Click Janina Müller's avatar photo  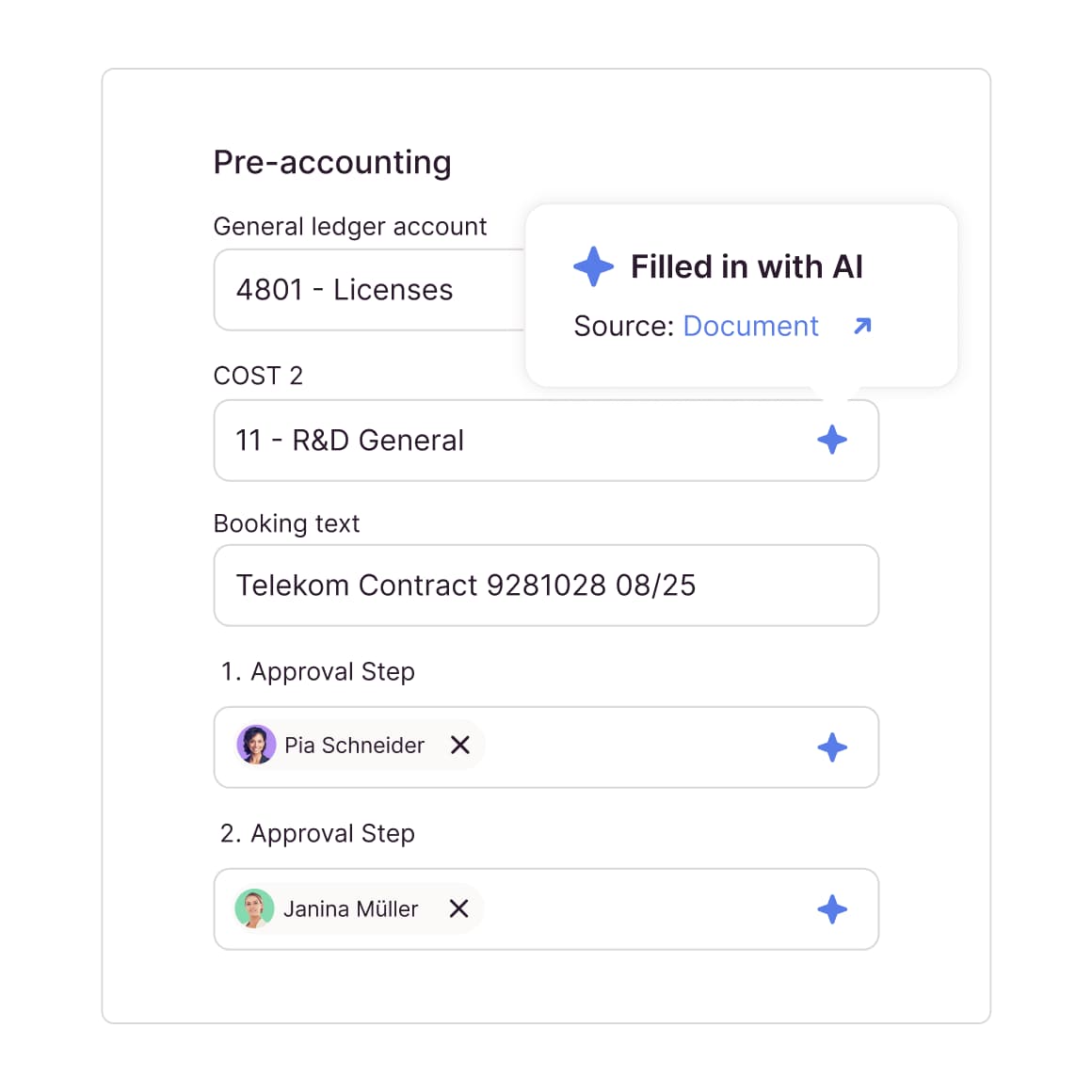tap(254, 908)
